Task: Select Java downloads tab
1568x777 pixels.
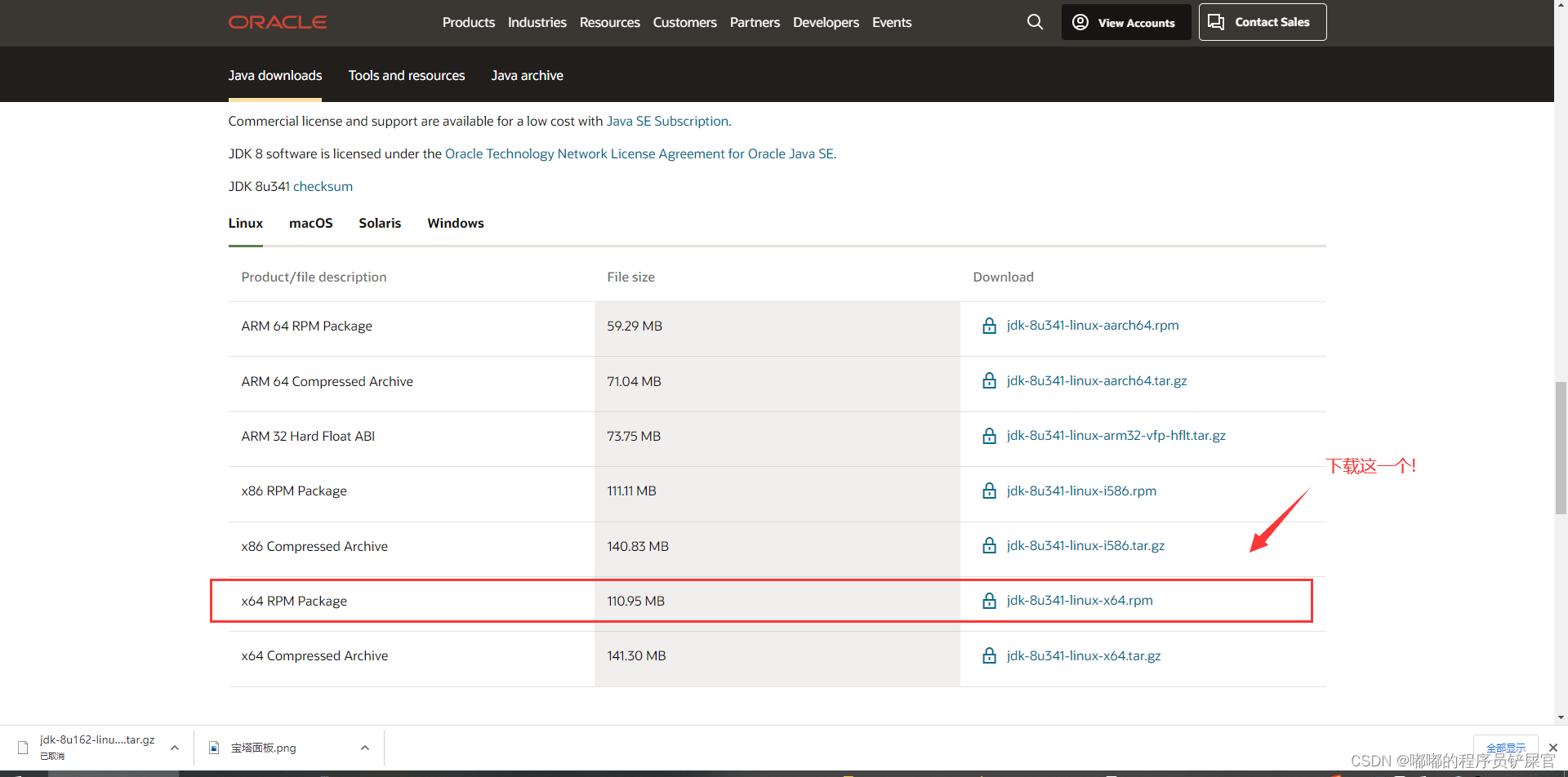Action: (x=275, y=75)
